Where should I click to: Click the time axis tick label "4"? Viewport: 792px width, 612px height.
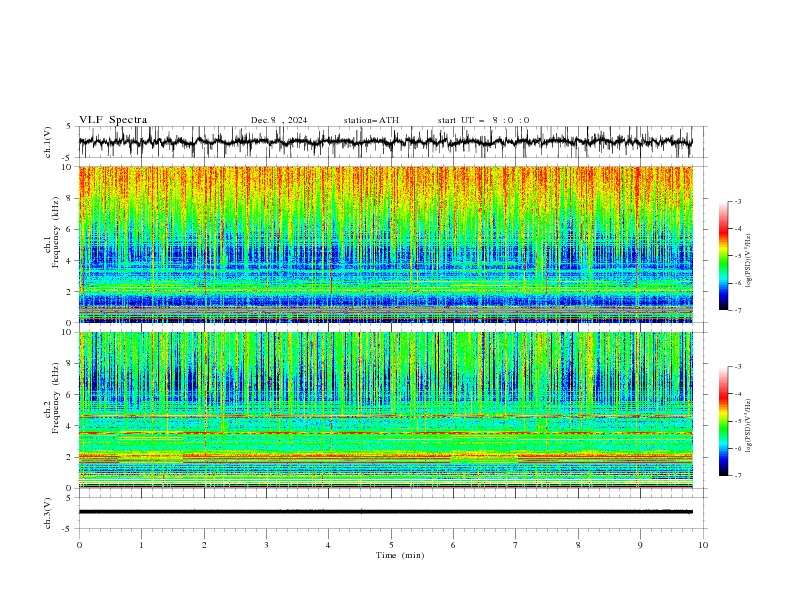(328, 545)
